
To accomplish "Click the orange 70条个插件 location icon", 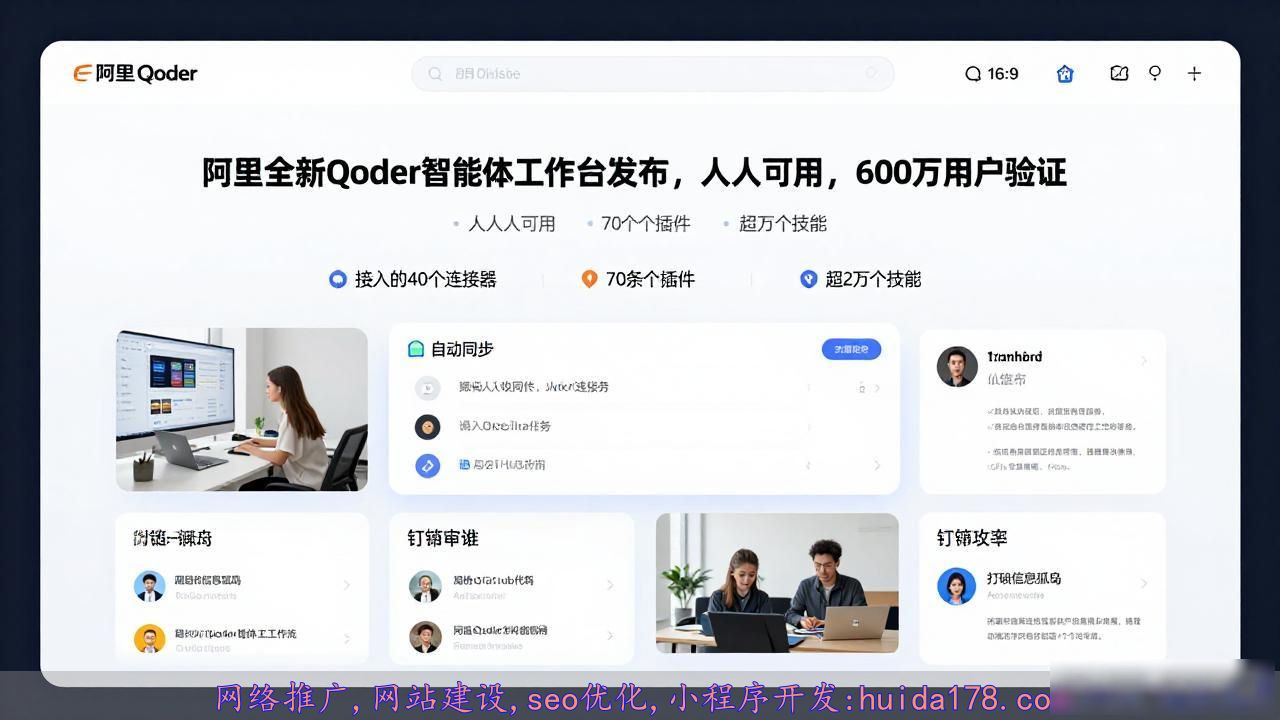I will [x=589, y=279].
